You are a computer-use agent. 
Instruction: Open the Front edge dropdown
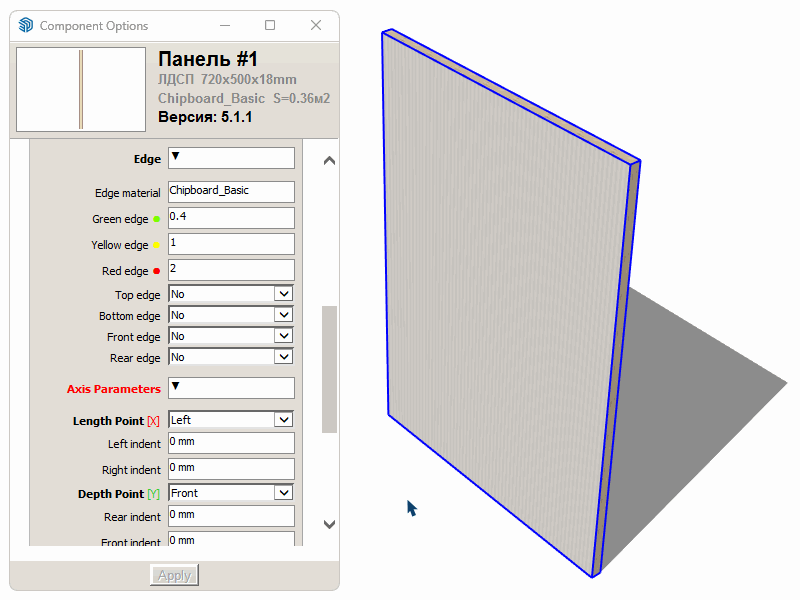(x=283, y=335)
